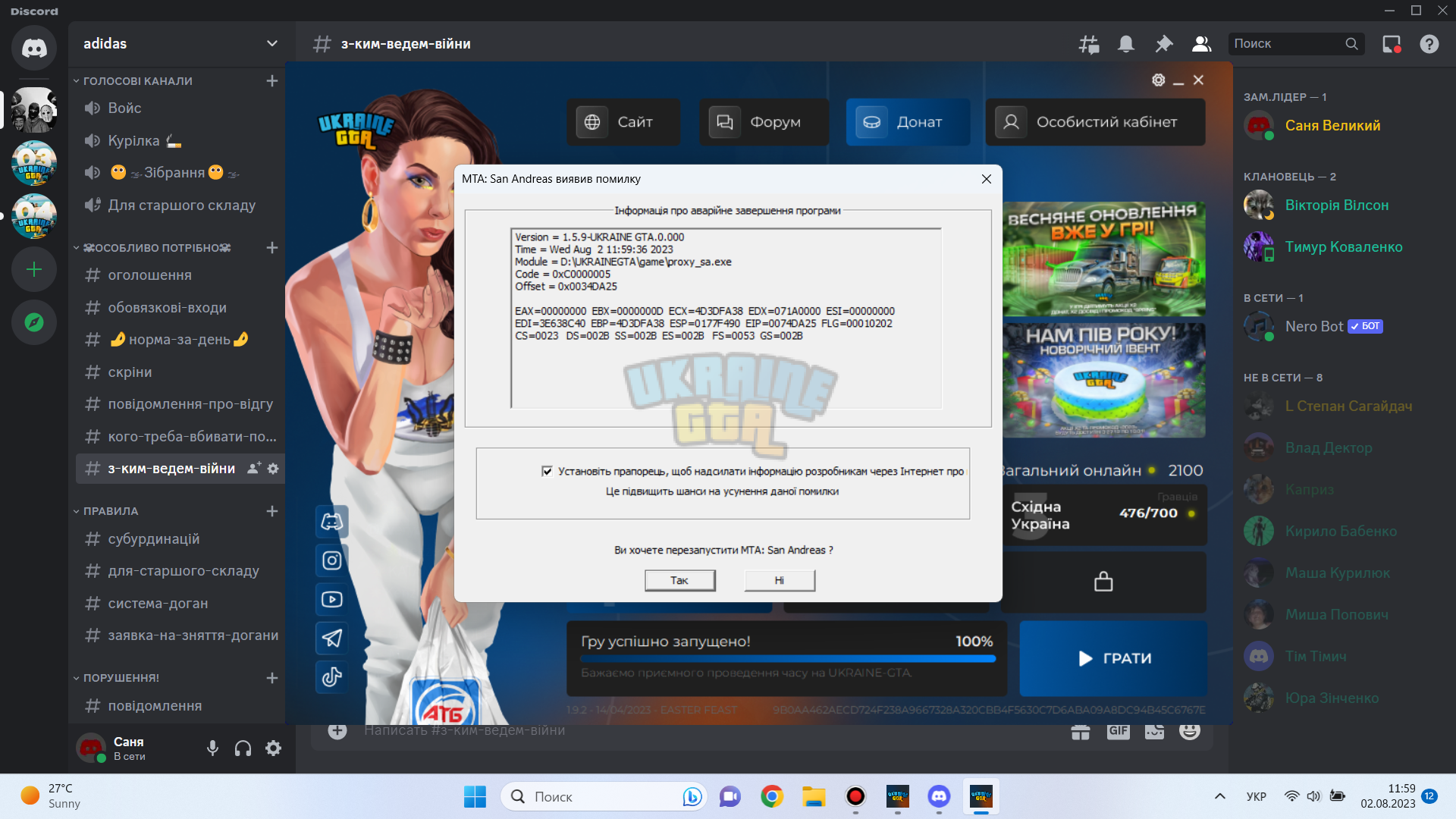This screenshot has width=1456, height=819.
Task: Open Discord help question mark icon
Action: [1429, 44]
